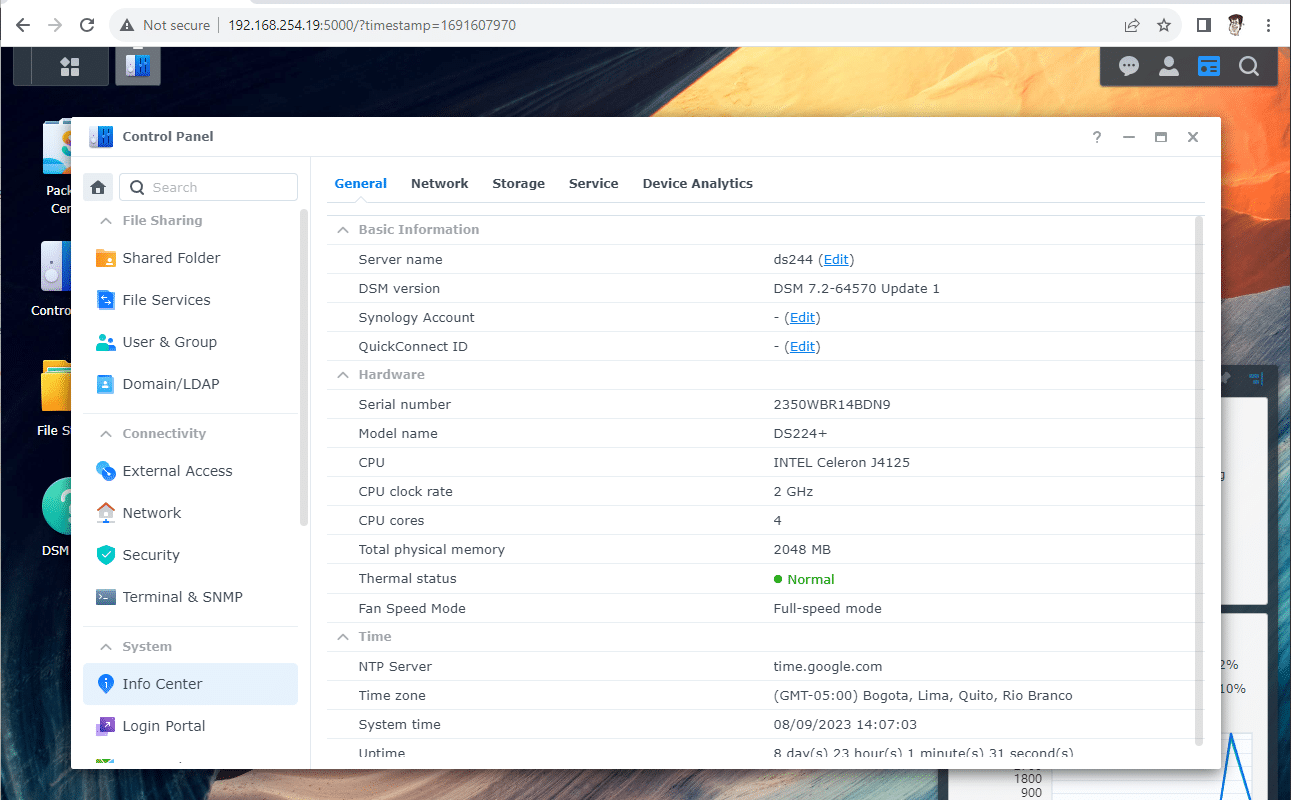Select the Control Panel taskbar icon

(x=138, y=67)
